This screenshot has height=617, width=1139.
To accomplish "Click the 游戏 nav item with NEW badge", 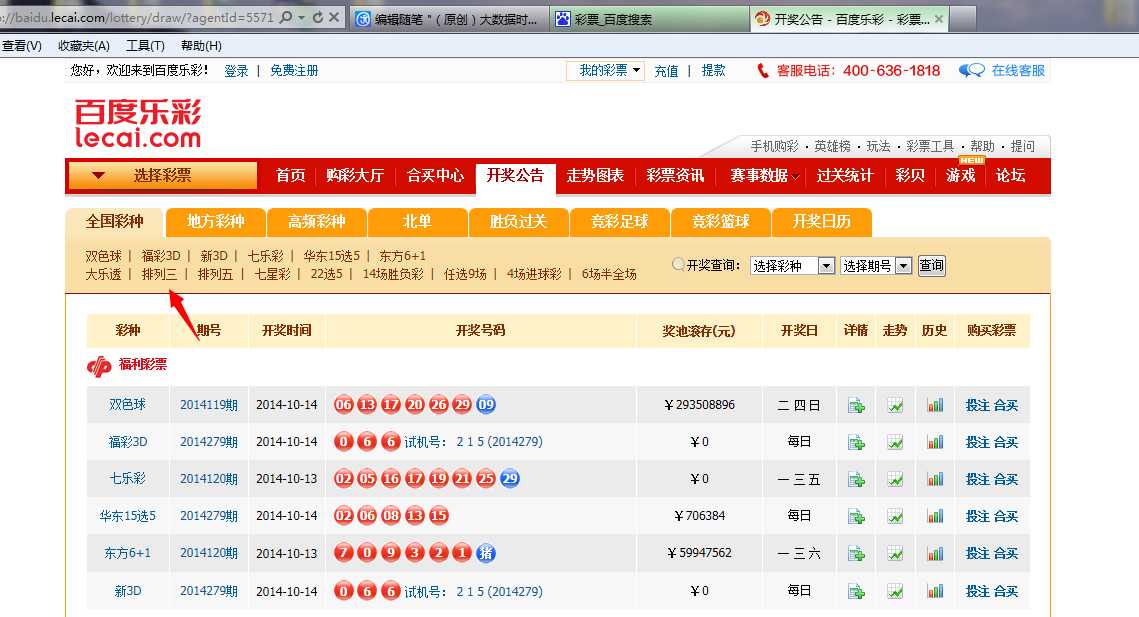I will [960, 175].
